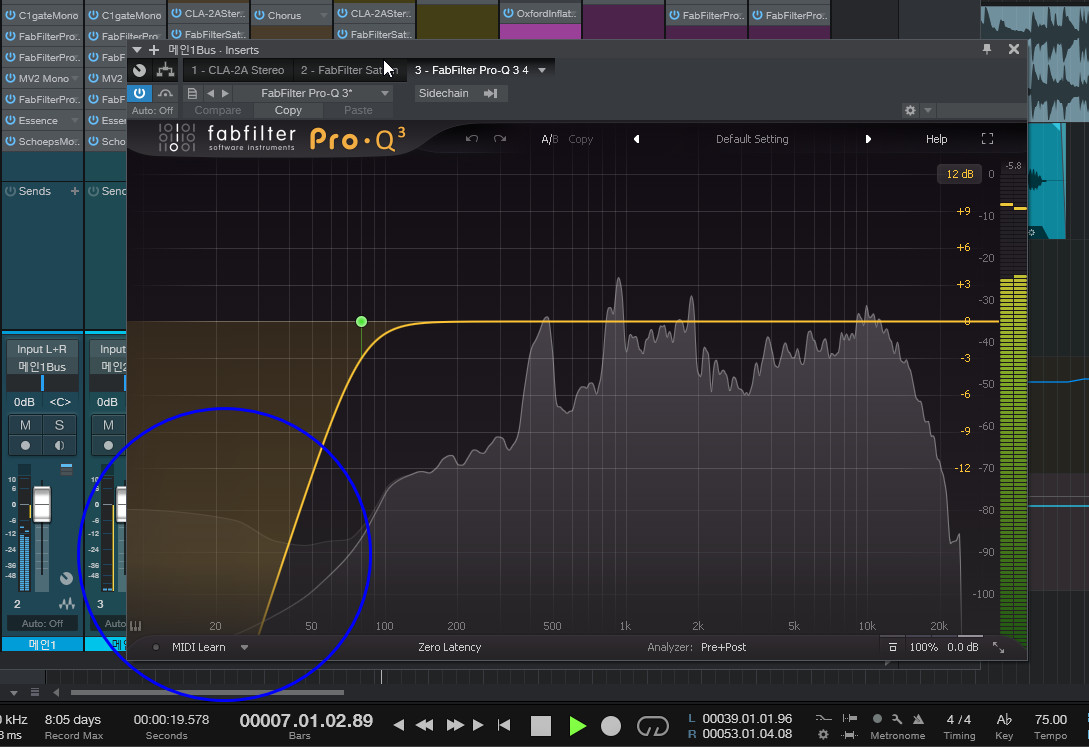Open plugin window options gear menu arrow

click(928, 110)
